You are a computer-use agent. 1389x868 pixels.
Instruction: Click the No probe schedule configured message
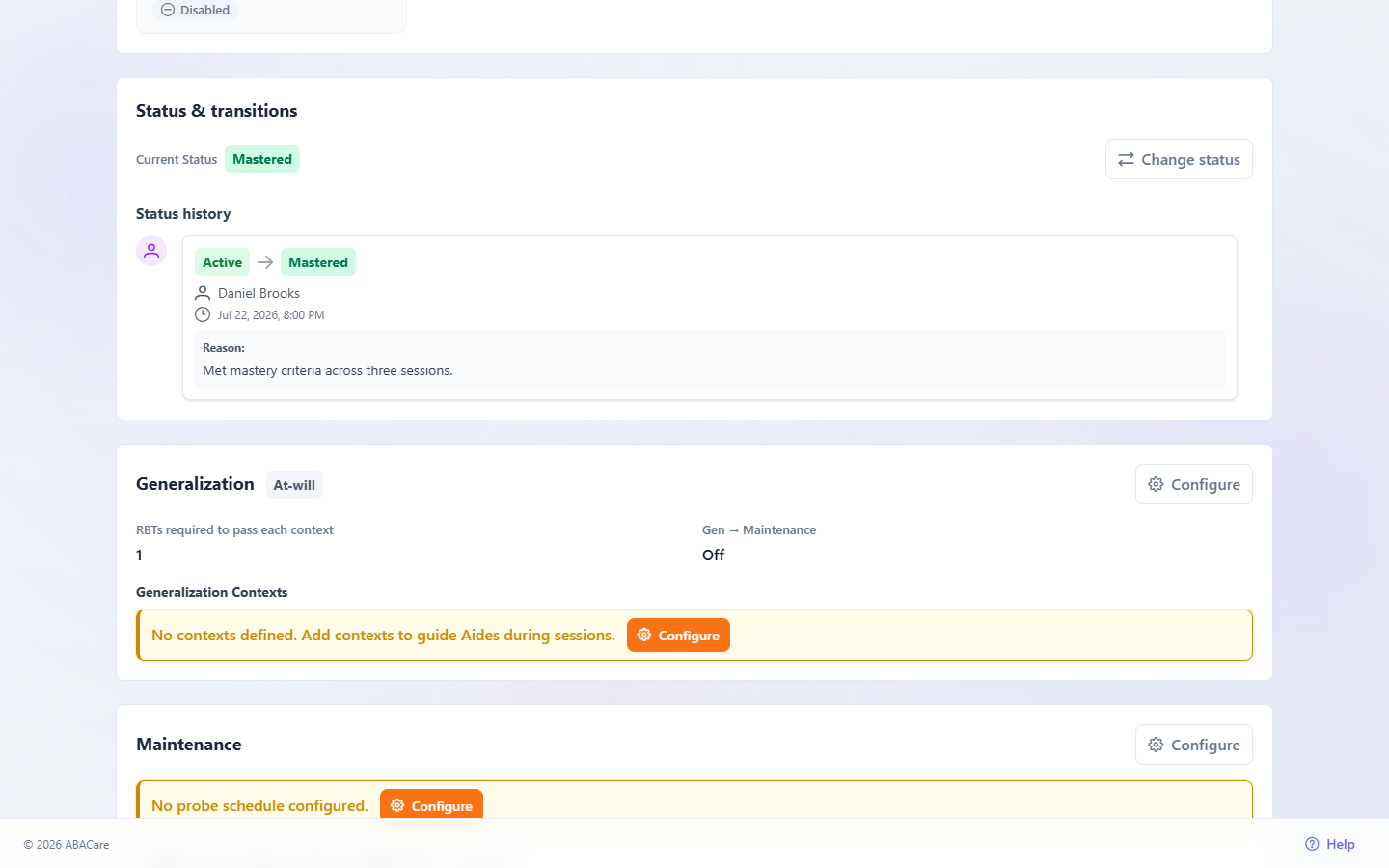259,805
